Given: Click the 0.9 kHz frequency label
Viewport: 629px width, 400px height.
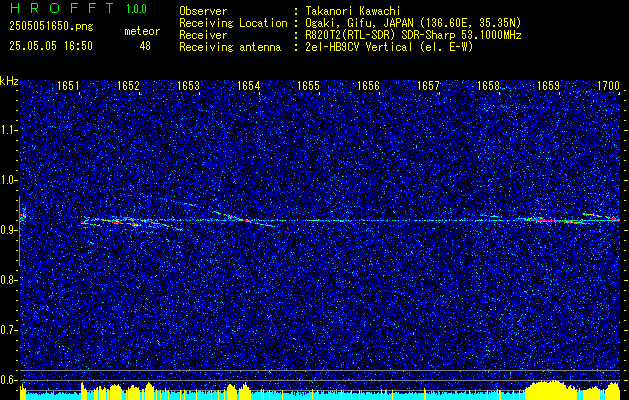Looking at the screenshot, I should (x=8, y=230).
